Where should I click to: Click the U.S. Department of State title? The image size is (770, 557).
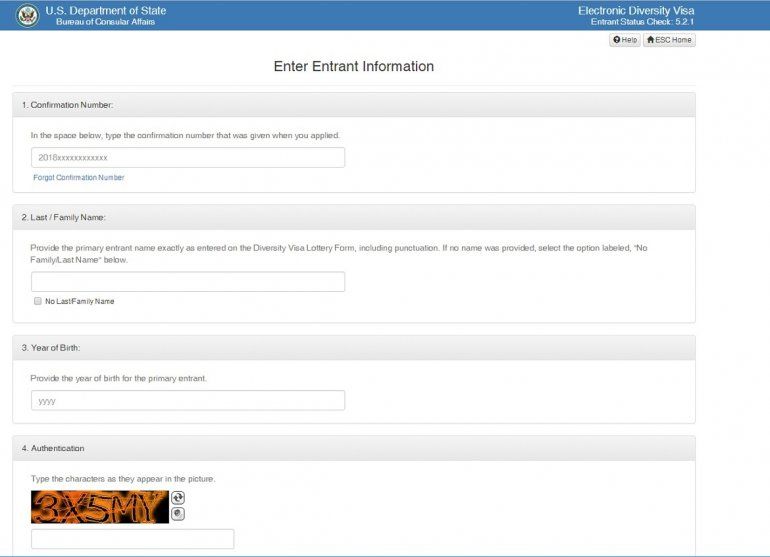(106, 10)
